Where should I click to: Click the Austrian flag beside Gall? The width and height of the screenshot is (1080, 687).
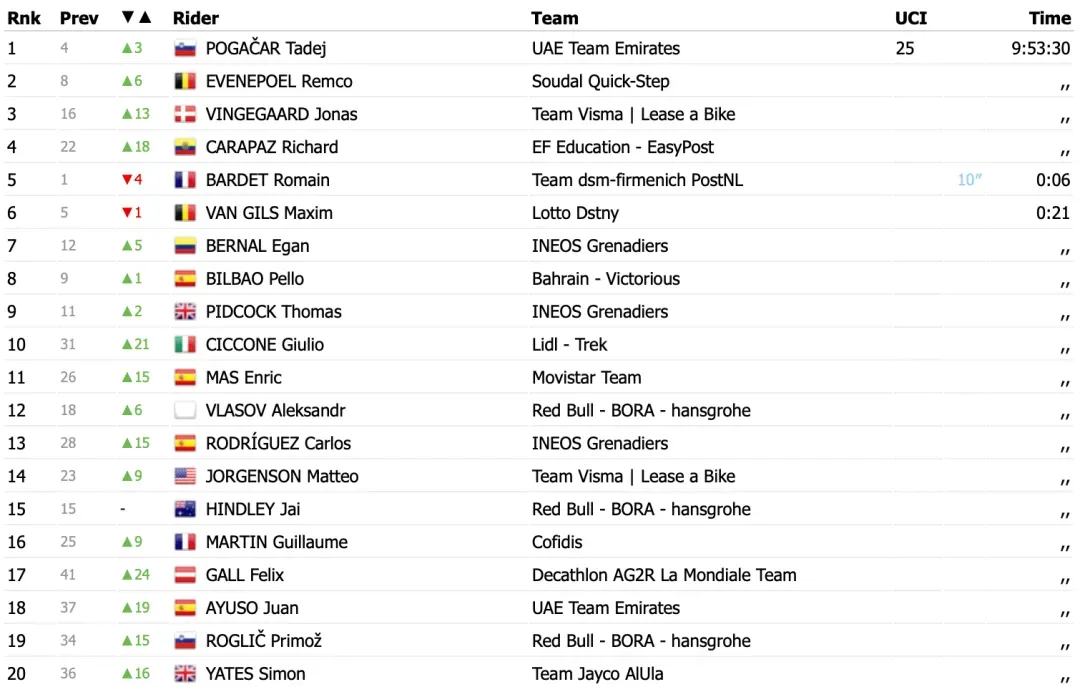pos(185,577)
